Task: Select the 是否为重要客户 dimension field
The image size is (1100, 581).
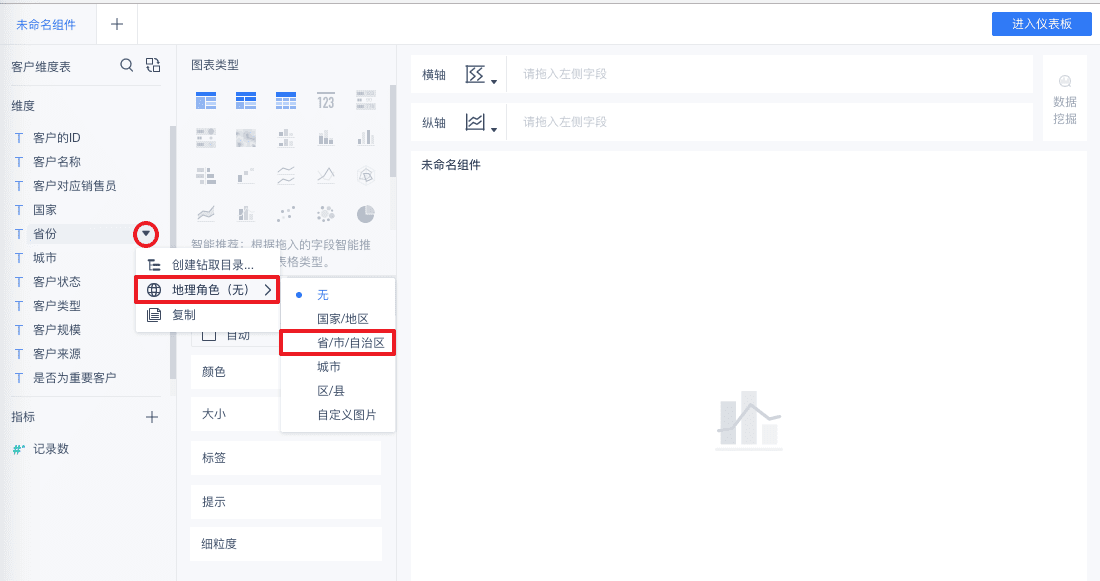Action: 74,378
